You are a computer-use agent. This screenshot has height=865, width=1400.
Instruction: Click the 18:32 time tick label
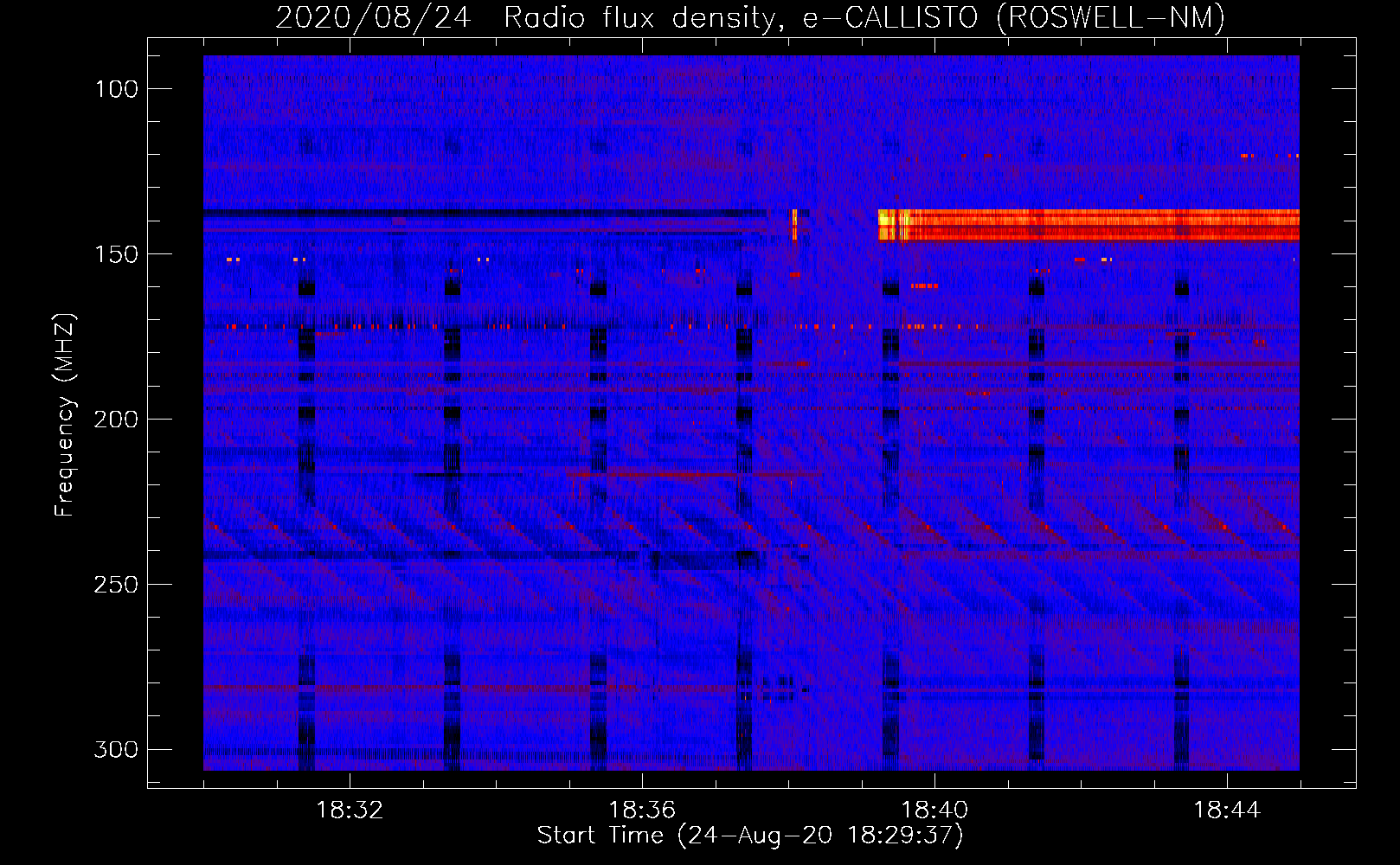pos(350,811)
